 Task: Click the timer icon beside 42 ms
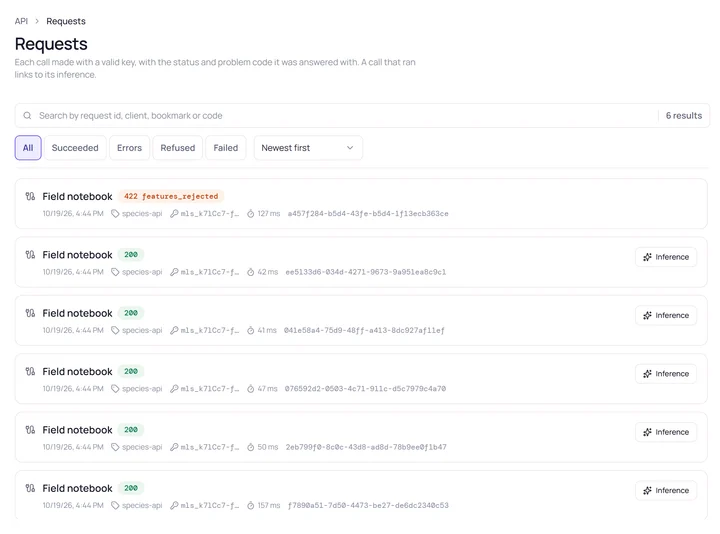pos(251,272)
